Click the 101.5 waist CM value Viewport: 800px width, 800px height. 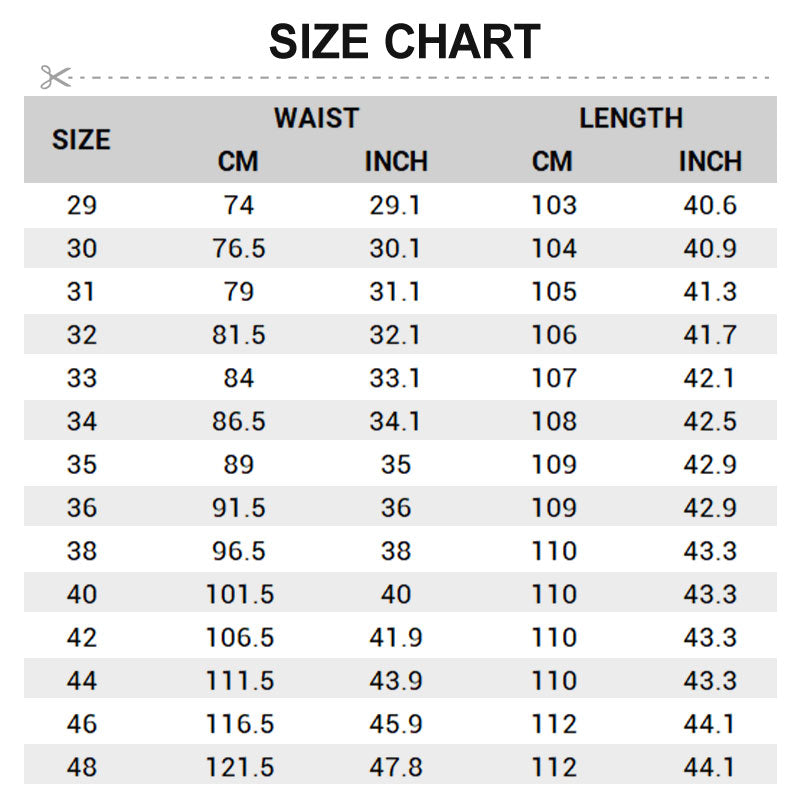(x=239, y=594)
